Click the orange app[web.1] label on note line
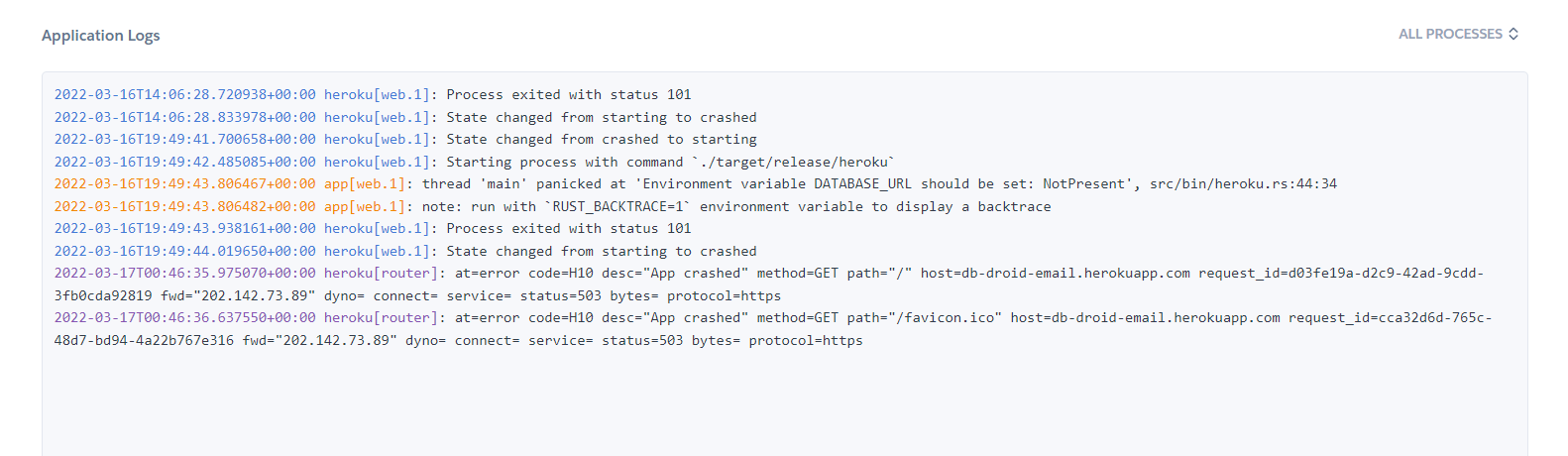Image resolution: width=1568 pixels, height=456 pixels. tap(364, 207)
